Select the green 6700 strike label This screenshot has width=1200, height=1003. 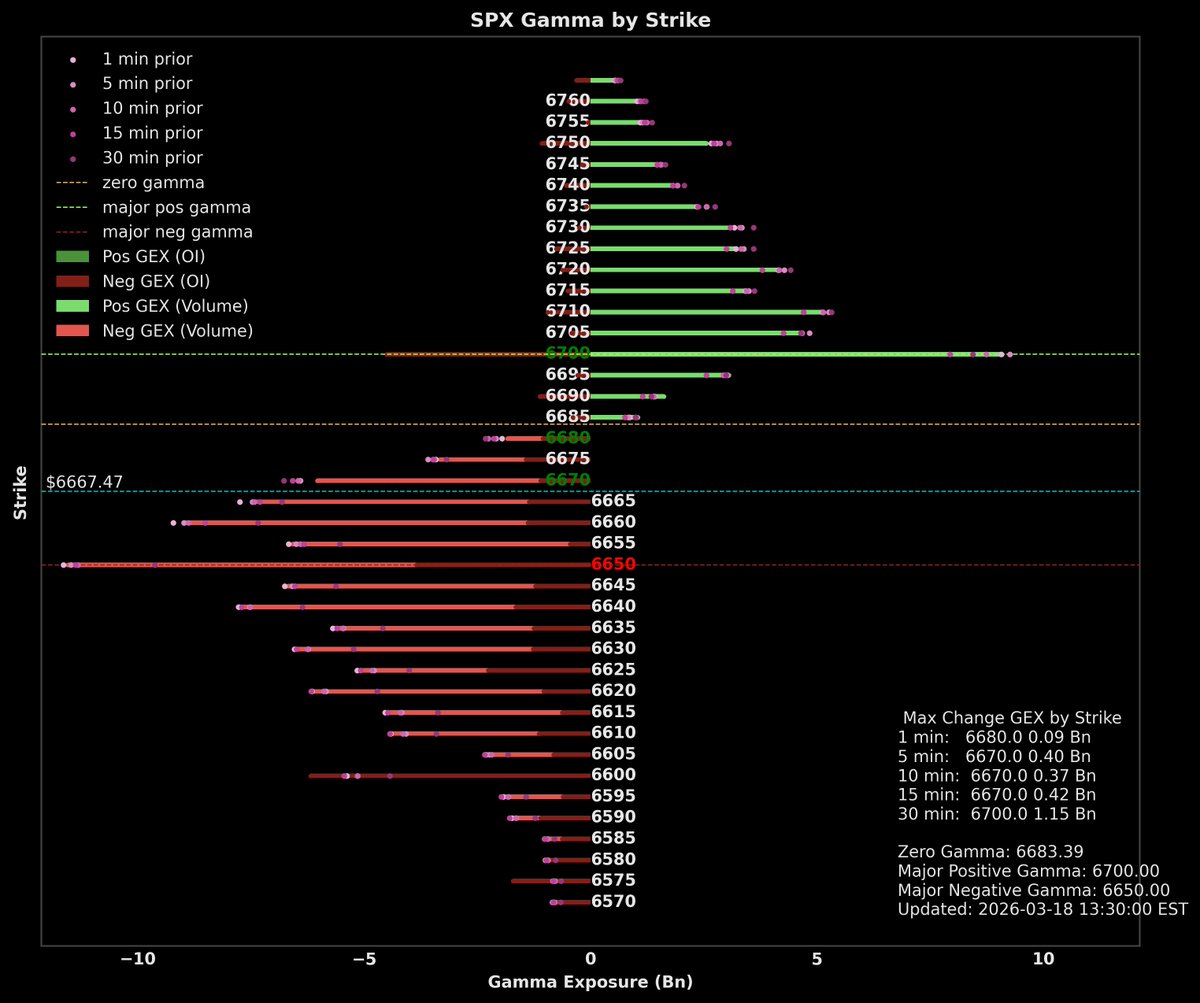pos(567,353)
